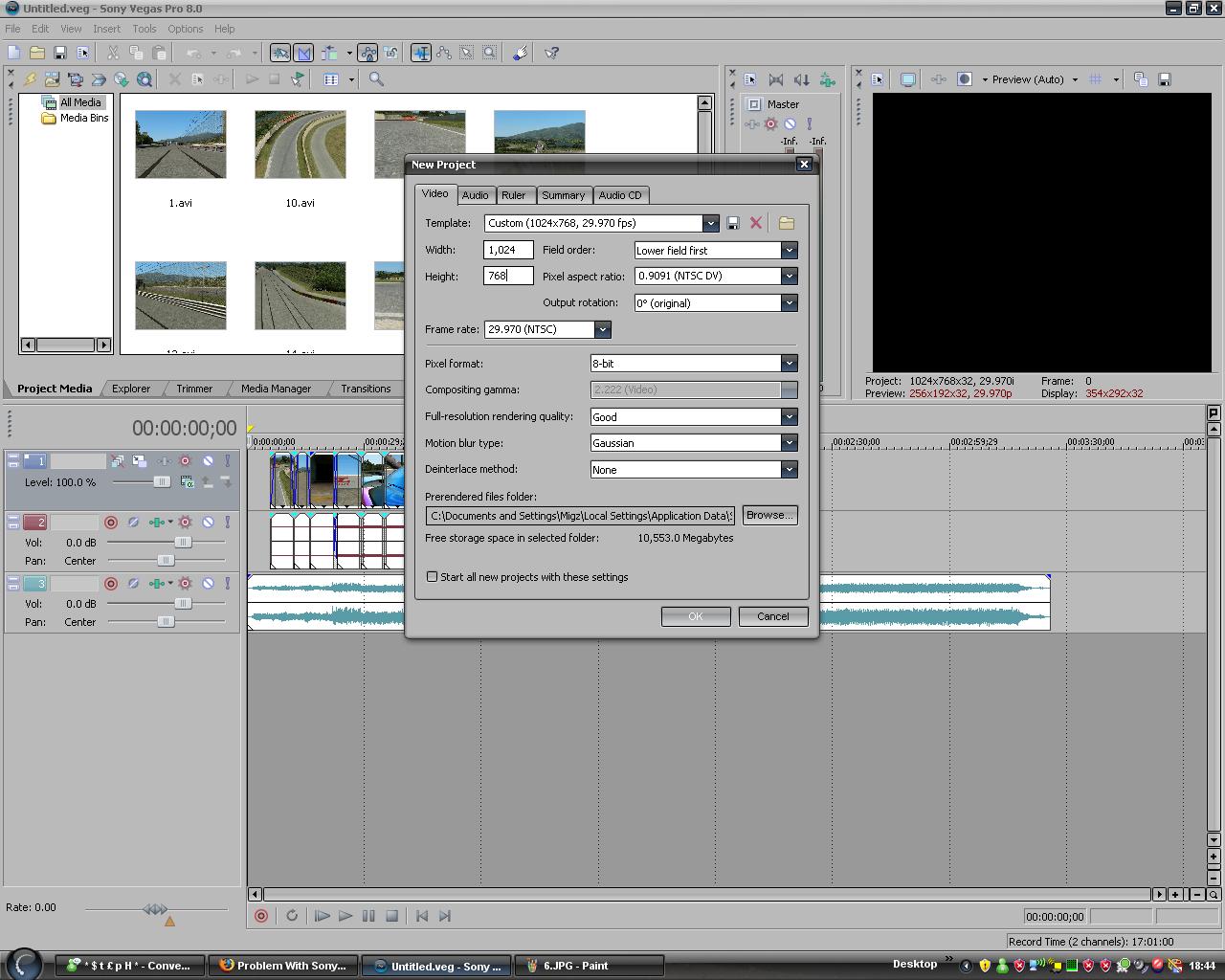The image size is (1225, 980).
Task: Mute video track 1
Action: click(208, 461)
